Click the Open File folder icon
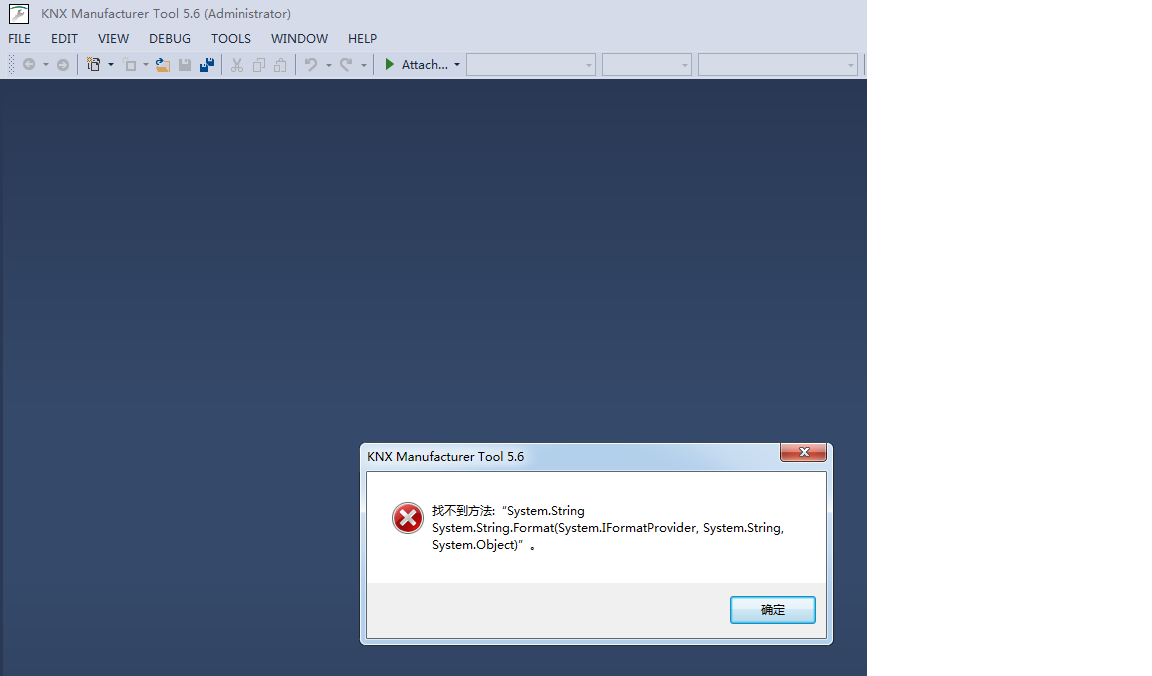Screen dimensions: 1152x676 163,65
